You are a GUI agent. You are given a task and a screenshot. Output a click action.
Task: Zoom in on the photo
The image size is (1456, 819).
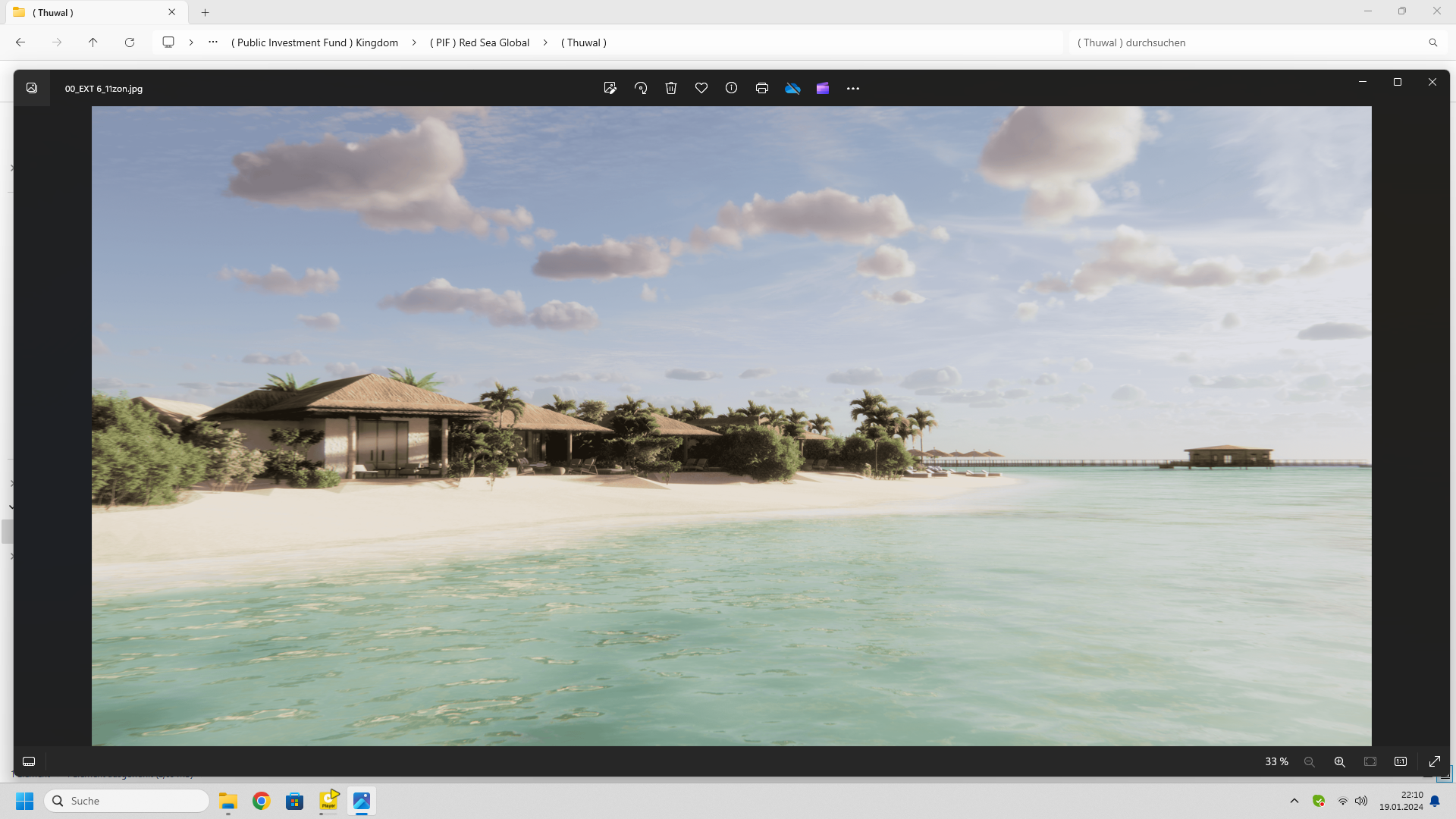(x=1340, y=761)
